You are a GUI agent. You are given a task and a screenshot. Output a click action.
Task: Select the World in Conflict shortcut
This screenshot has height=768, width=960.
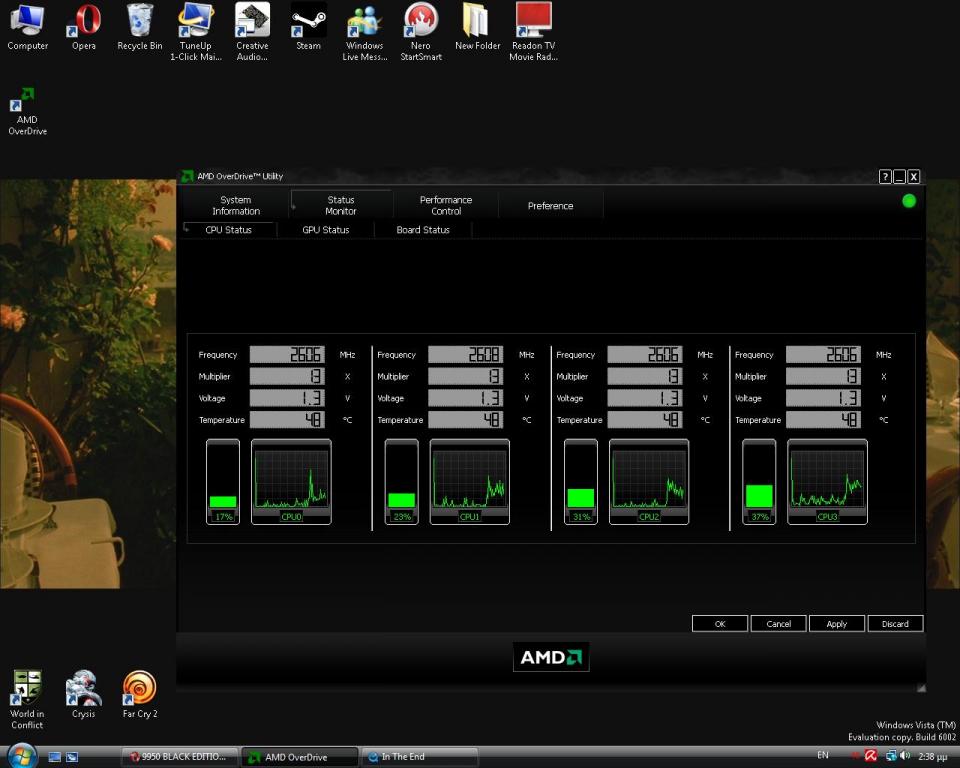click(x=28, y=700)
